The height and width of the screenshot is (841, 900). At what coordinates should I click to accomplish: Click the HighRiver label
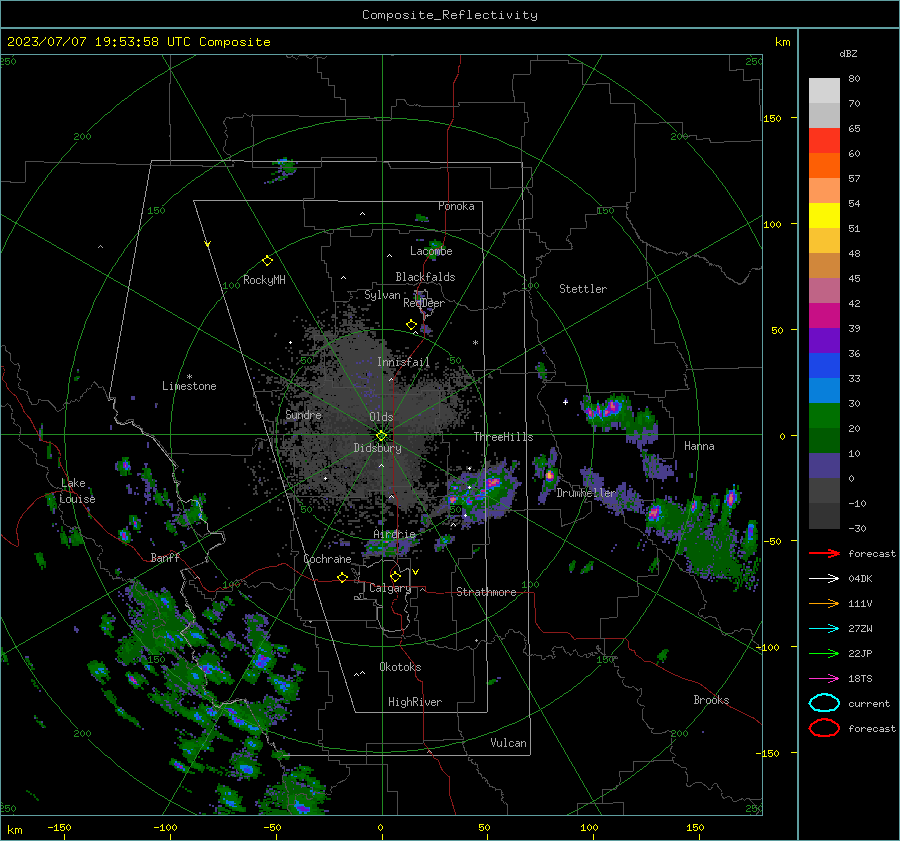415,702
